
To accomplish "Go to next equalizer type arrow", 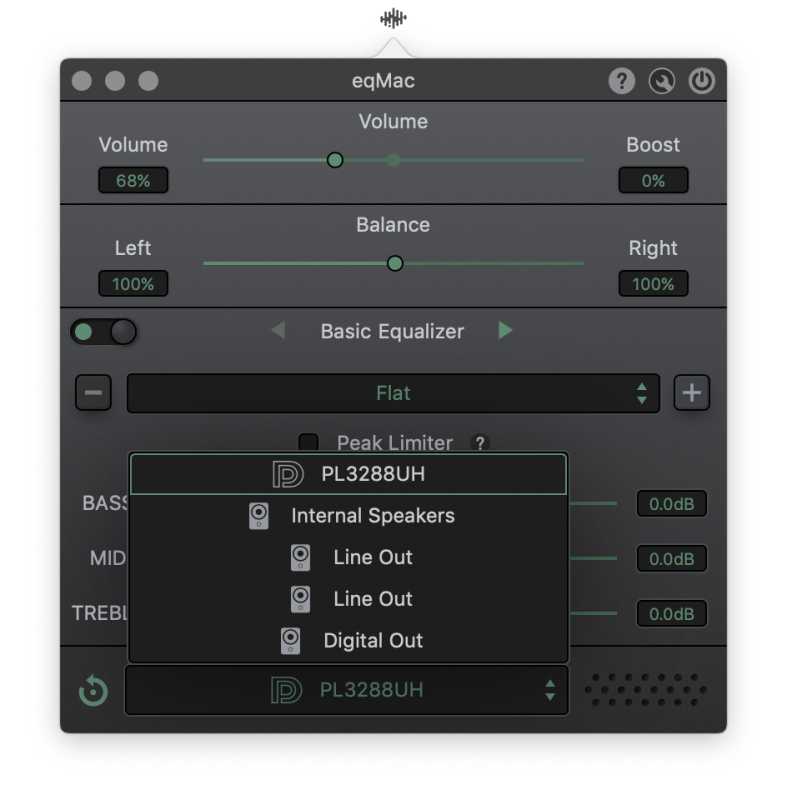I will point(505,330).
